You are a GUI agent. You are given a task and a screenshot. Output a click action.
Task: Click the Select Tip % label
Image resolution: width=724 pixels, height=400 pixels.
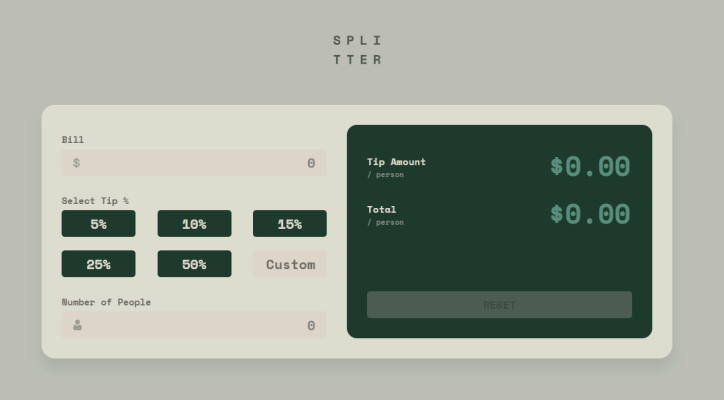(95, 200)
